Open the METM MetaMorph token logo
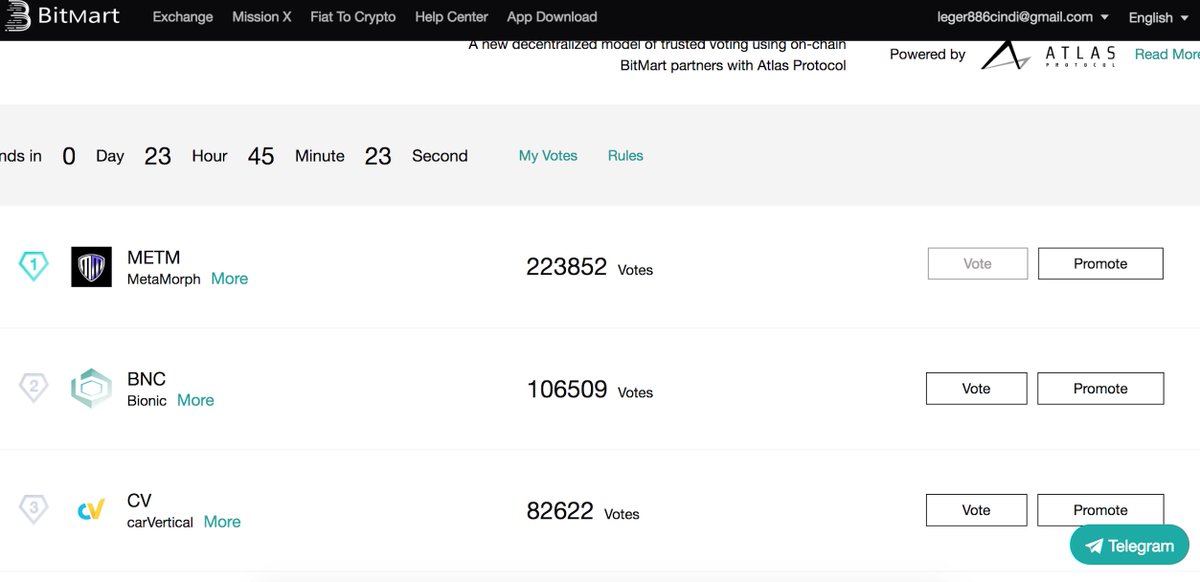Viewport: 1200px width, 582px height. (x=91, y=267)
